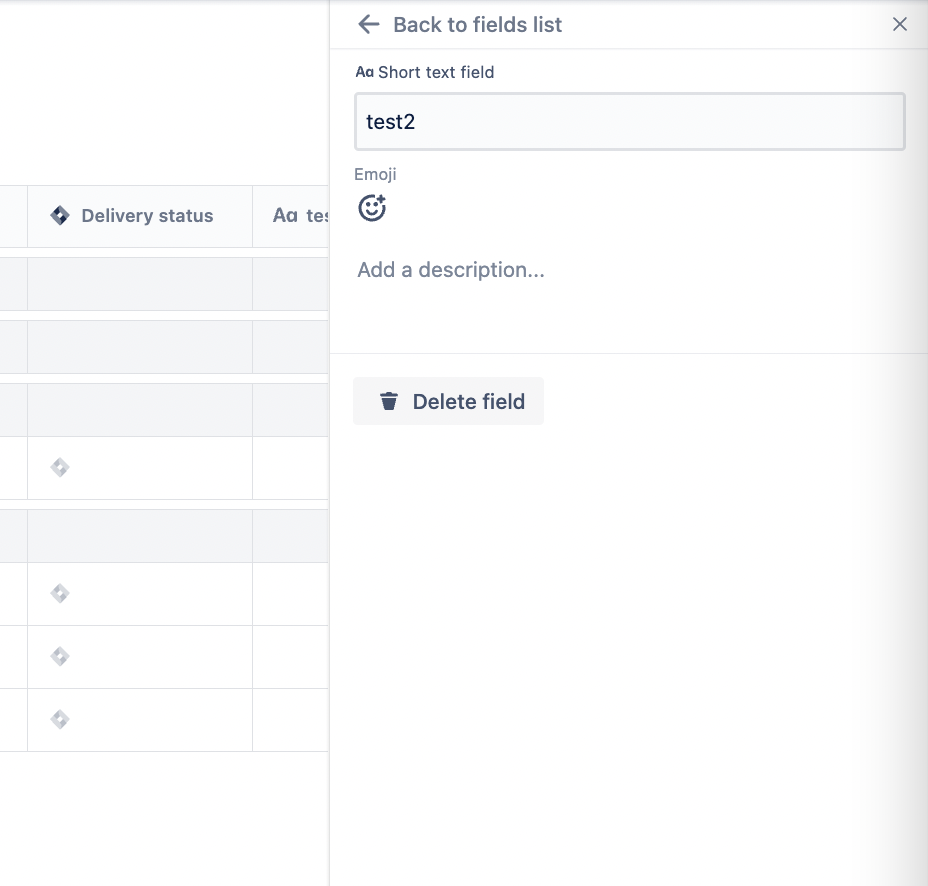Image resolution: width=928 pixels, height=886 pixels.
Task: Click Add a description placeholder text
Action: (x=450, y=269)
